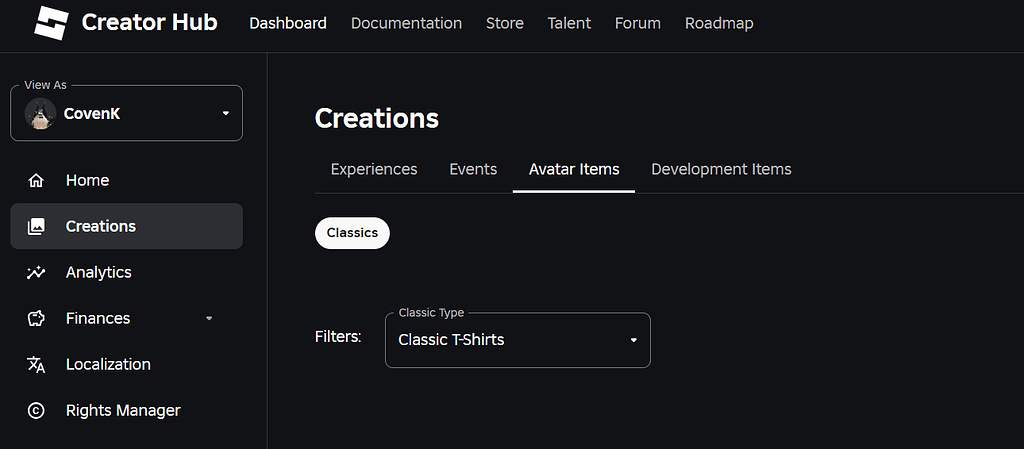Screen dimensions: 1024x449
Task: Click the Home house icon
Action: tap(36, 180)
